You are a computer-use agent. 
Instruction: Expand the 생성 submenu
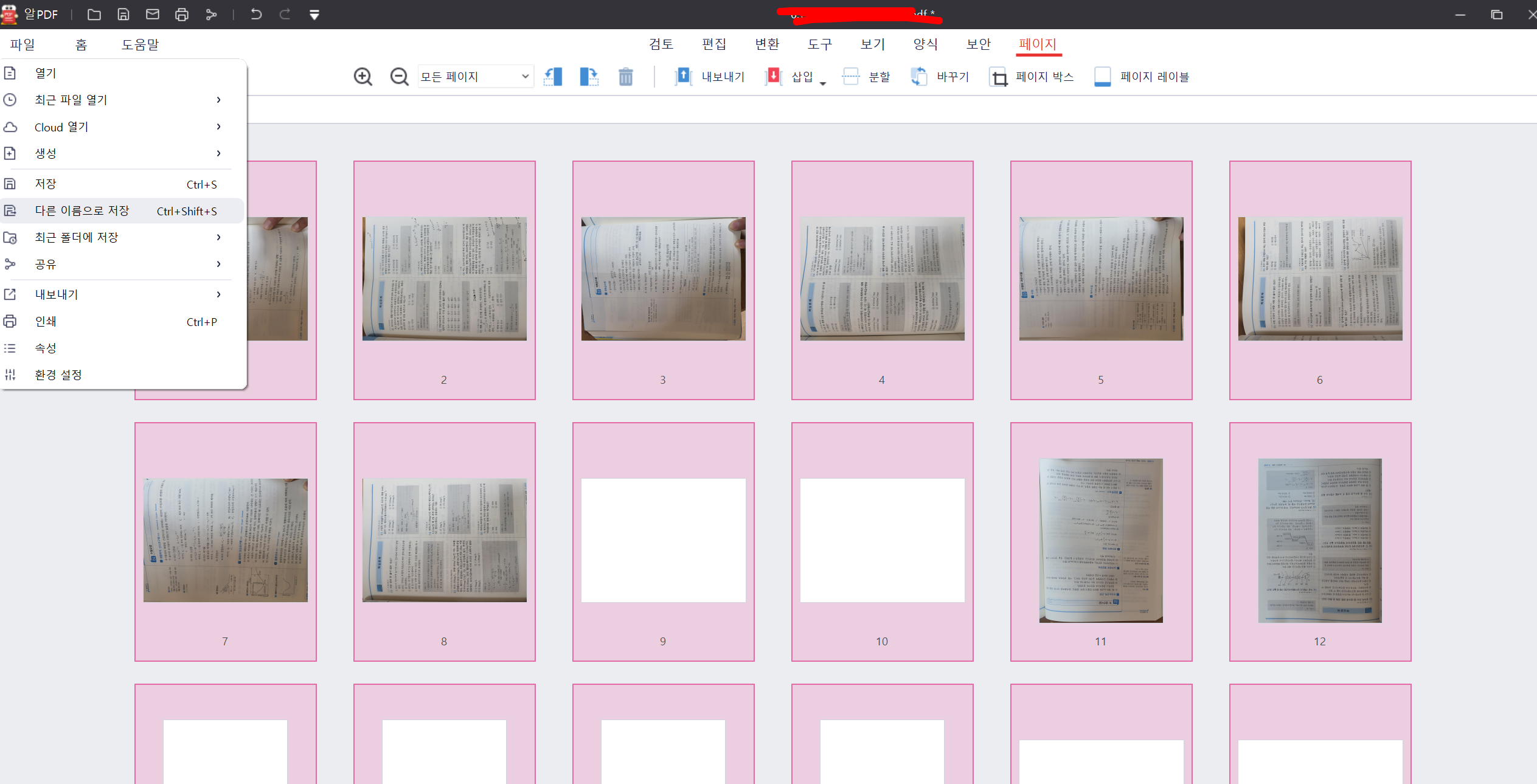(x=122, y=153)
